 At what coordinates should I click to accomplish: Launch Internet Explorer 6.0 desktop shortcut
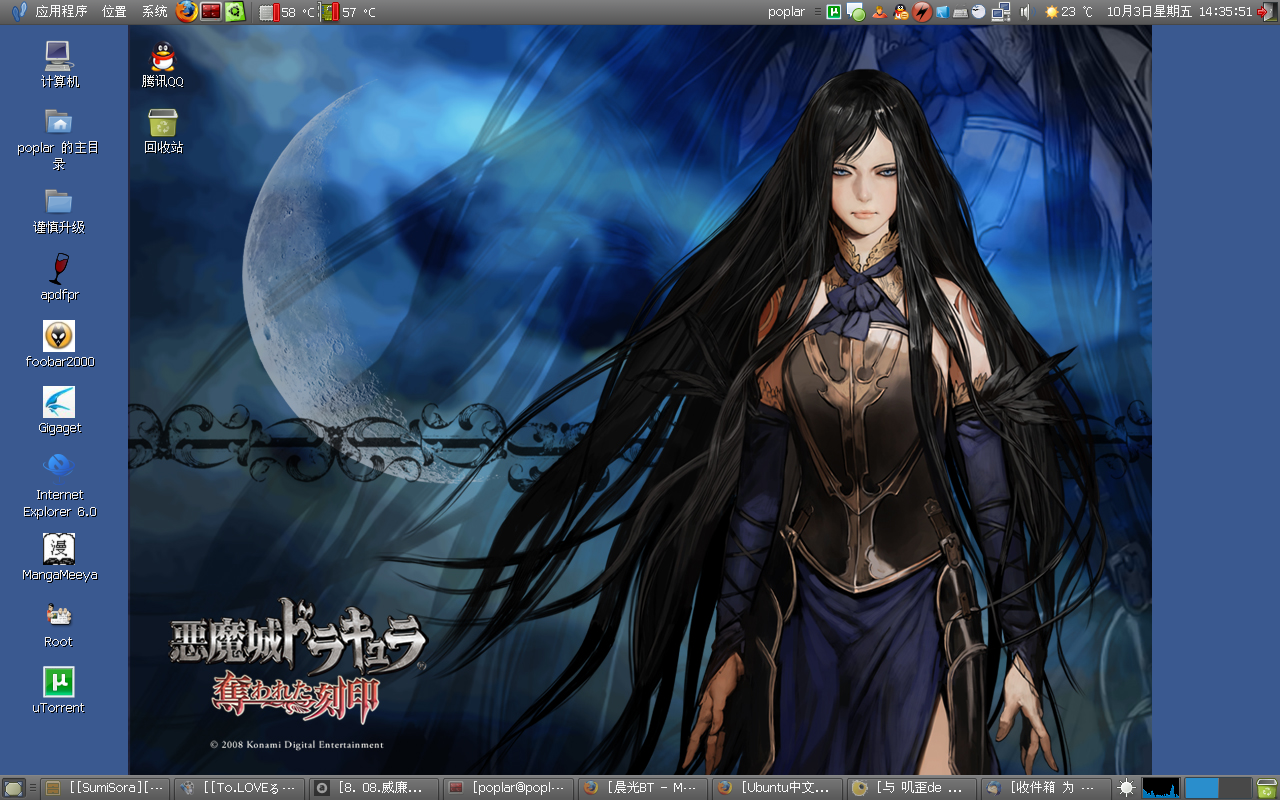tap(59, 485)
